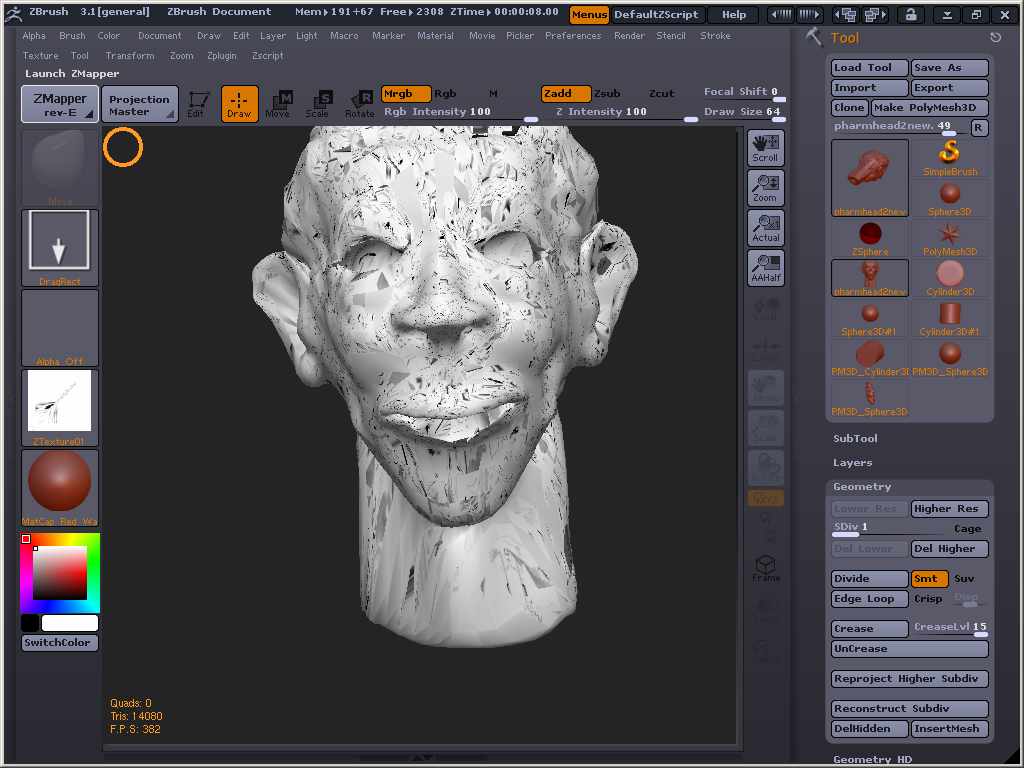Enable AAHalf antialiased view

764,266
